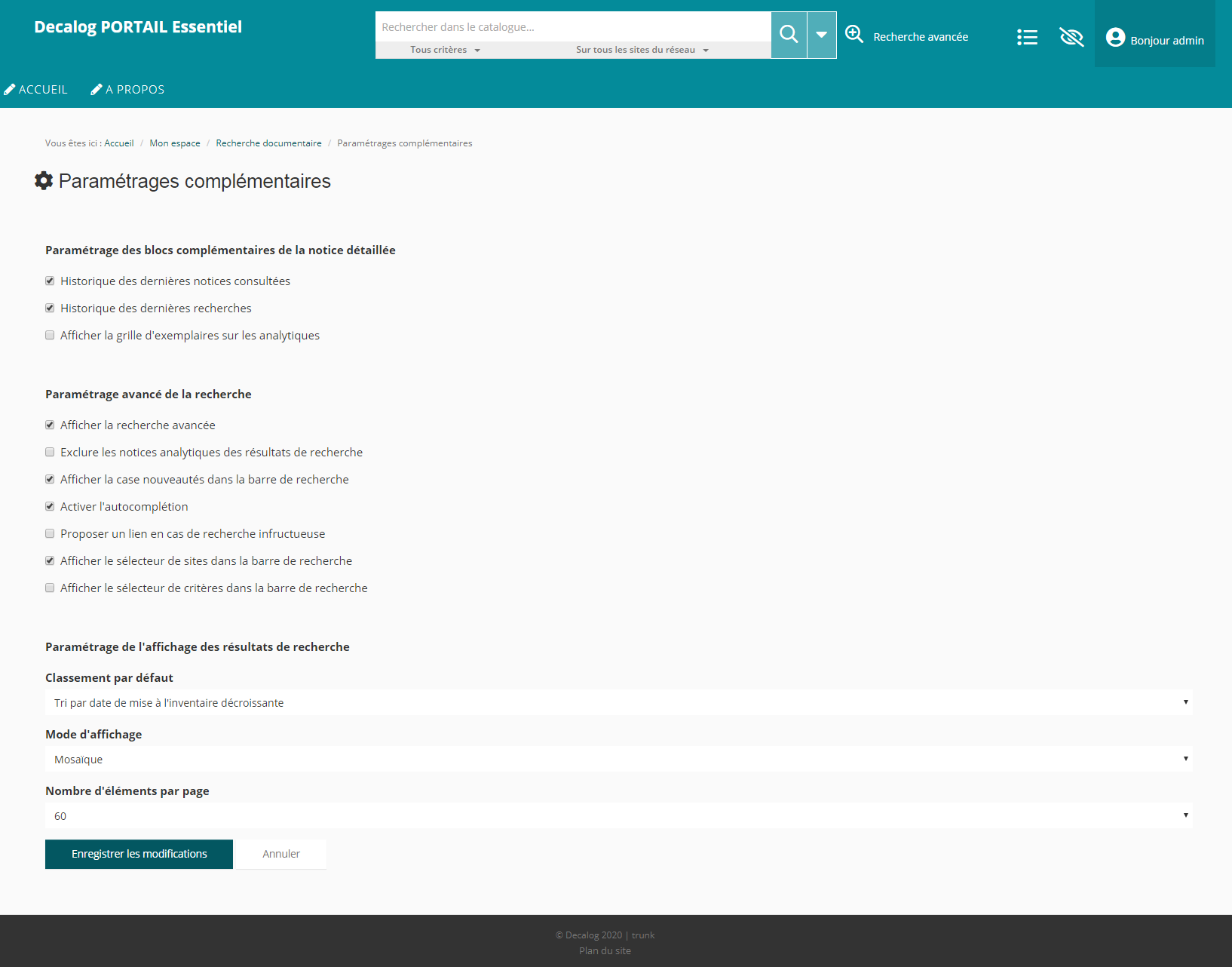1232x967 pixels.
Task: Uncheck Historique des dernières notices consultées
Action: [50, 281]
